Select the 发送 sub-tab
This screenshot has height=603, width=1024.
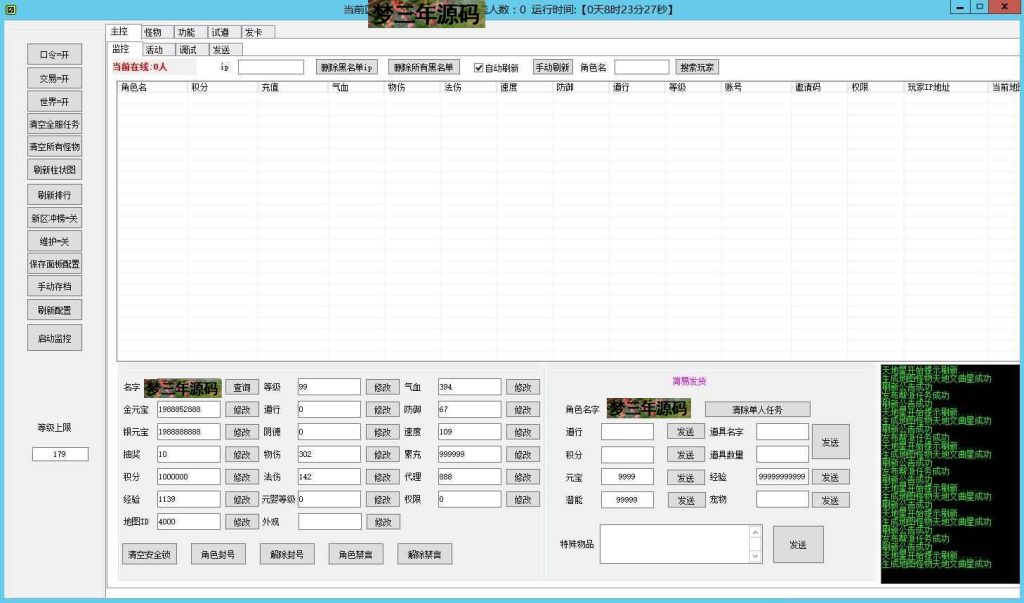226,50
